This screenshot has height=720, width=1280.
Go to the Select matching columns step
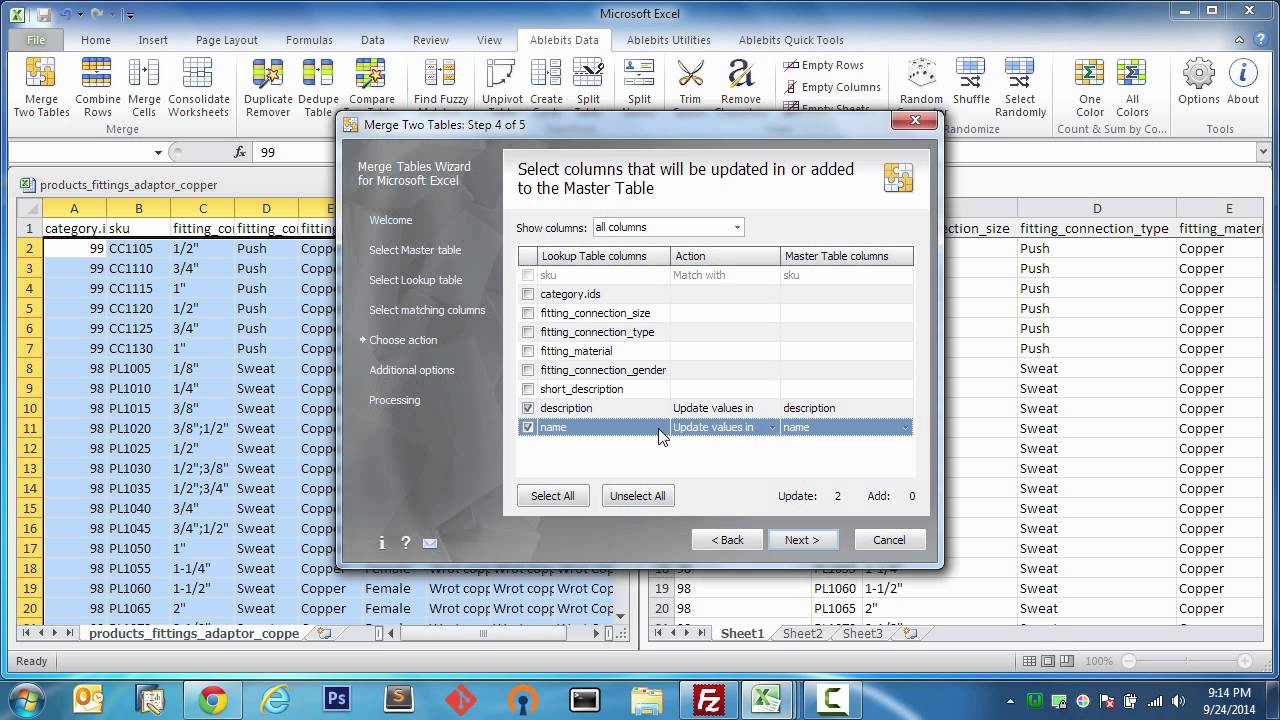(x=427, y=310)
